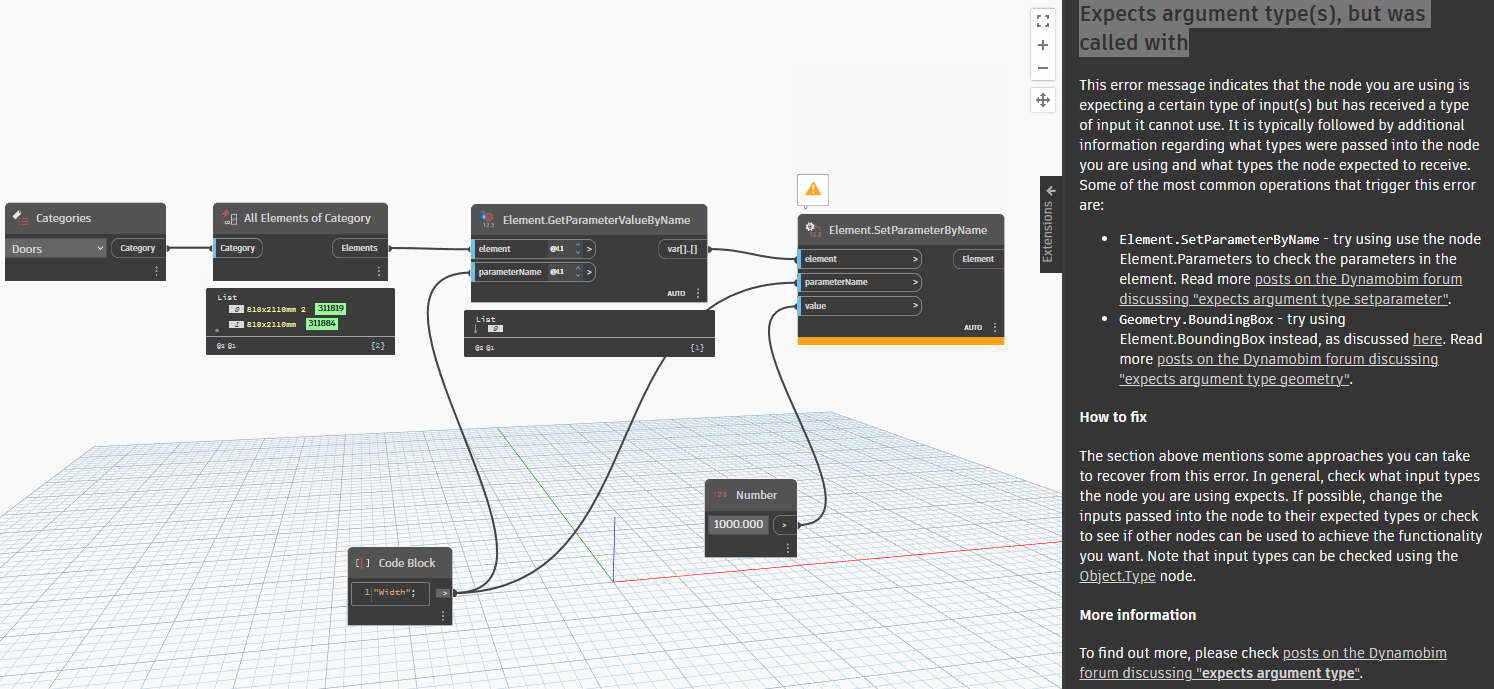This screenshot has width=1494, height=689.
Task: Adjust the element port list level stepper
Action: (578, 249)
